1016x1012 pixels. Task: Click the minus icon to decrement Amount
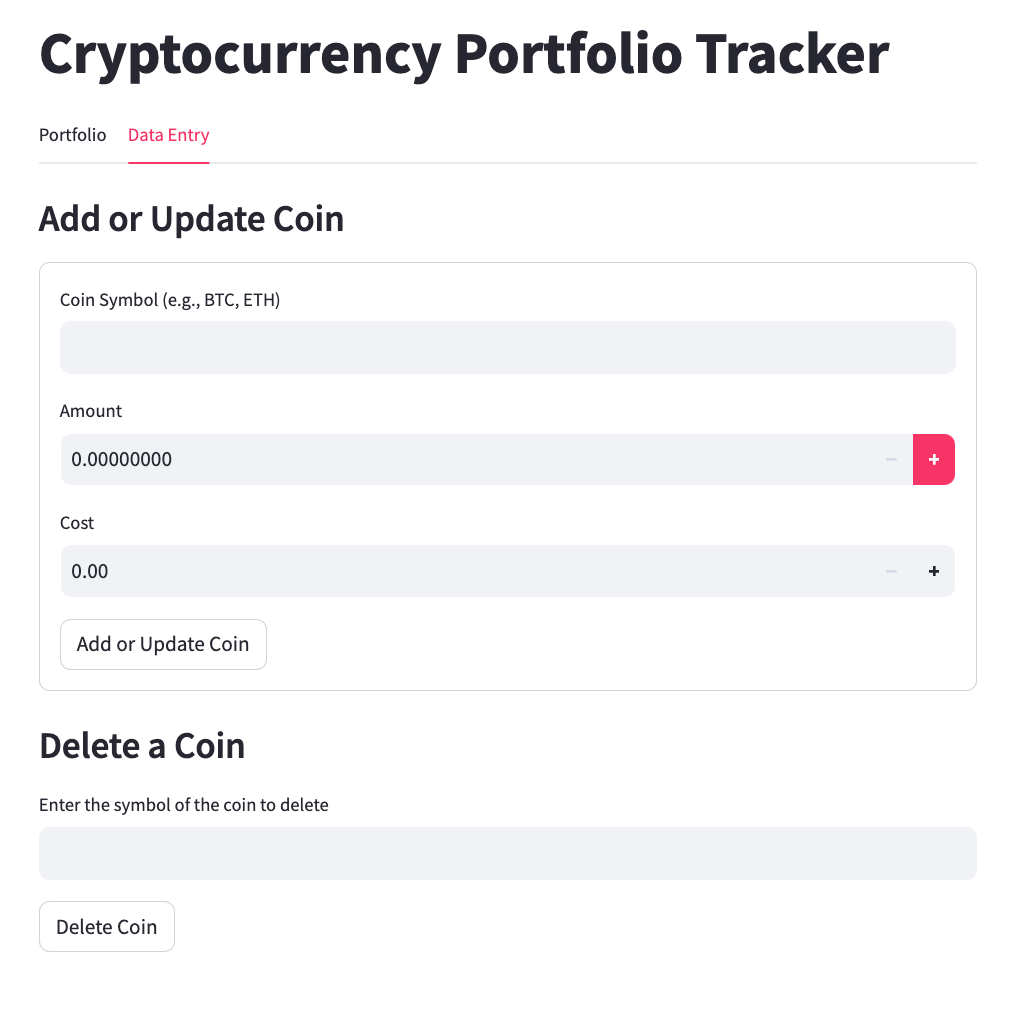[890, 459]
